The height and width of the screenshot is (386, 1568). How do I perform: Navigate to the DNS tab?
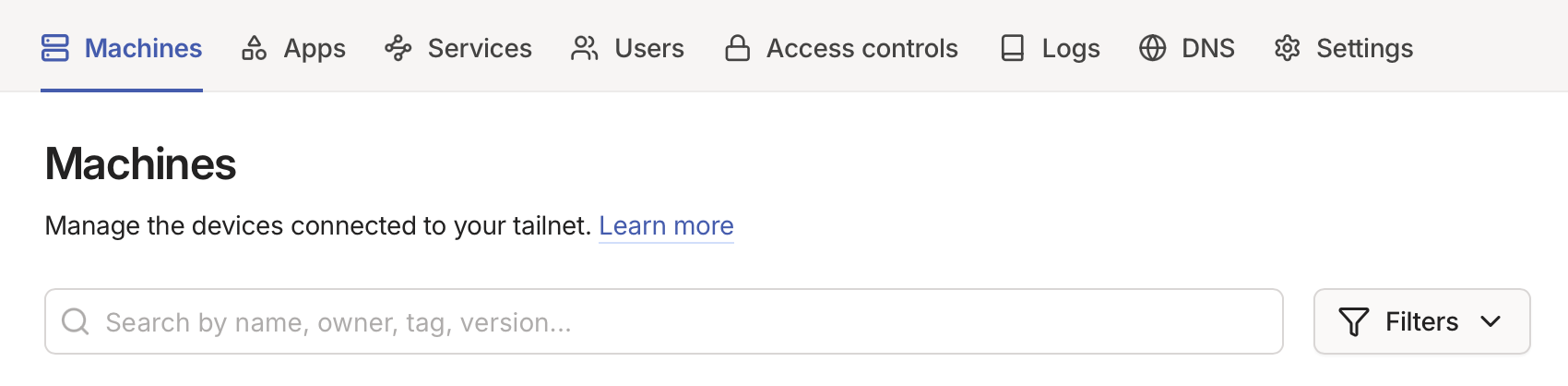click(1207, 48)
